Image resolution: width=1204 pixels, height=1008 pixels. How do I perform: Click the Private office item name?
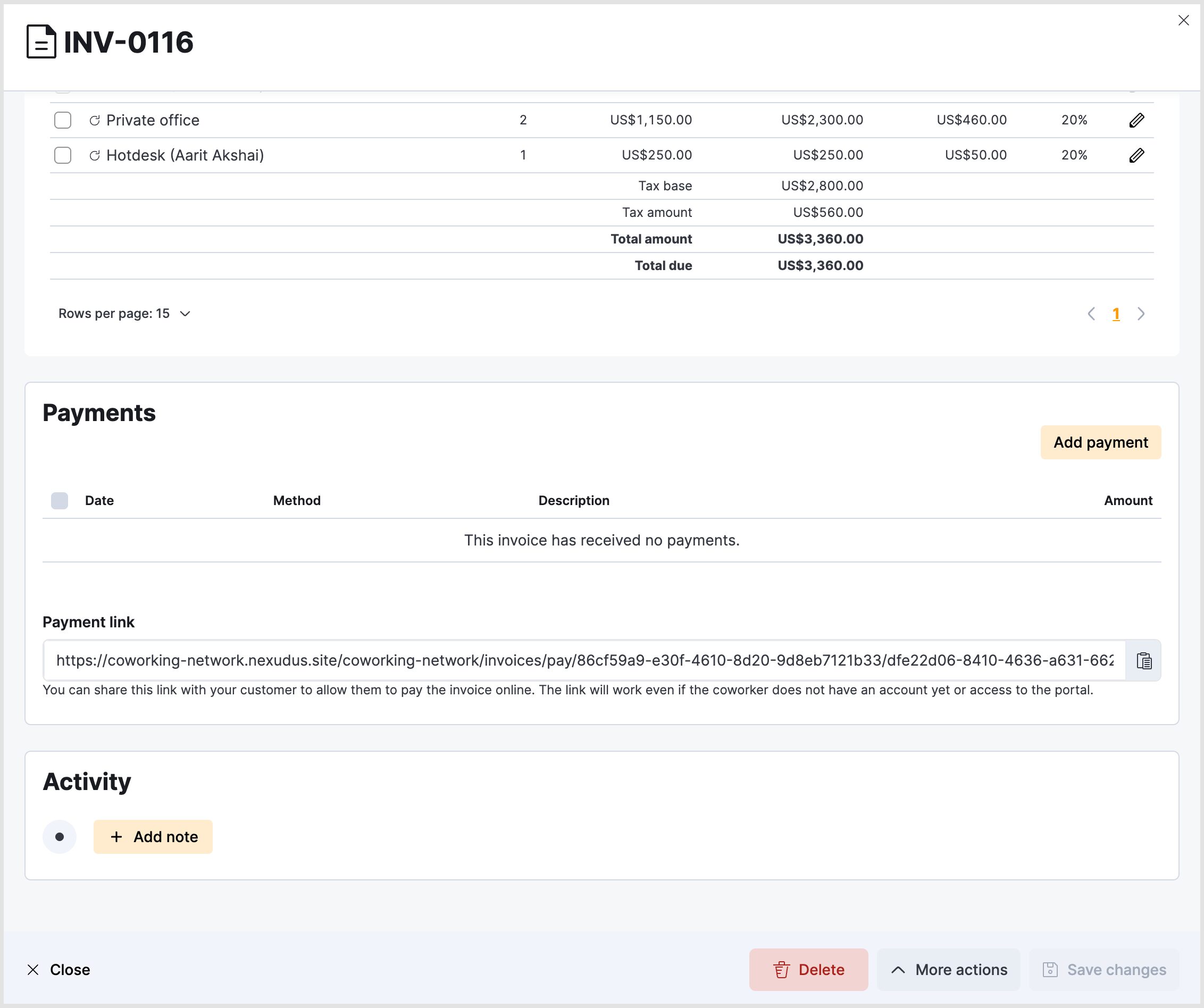pyautogui.click(x=153, y=120)
